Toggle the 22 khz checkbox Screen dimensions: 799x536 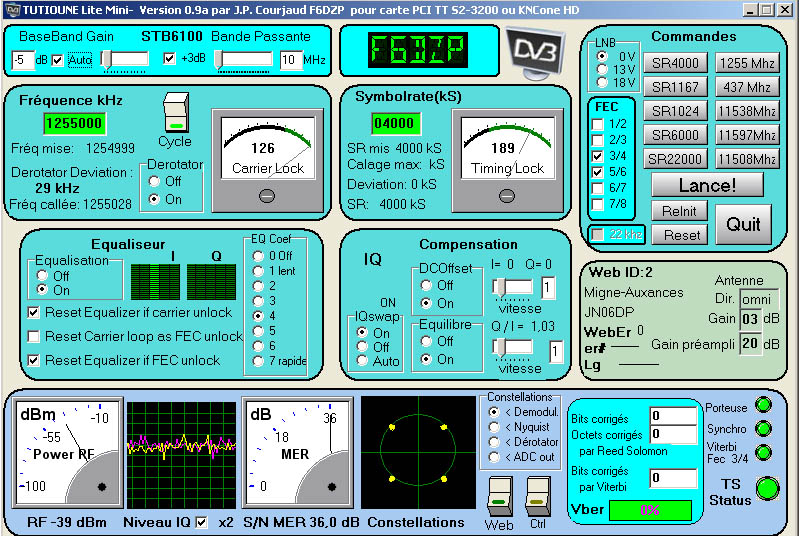[597, 234]
